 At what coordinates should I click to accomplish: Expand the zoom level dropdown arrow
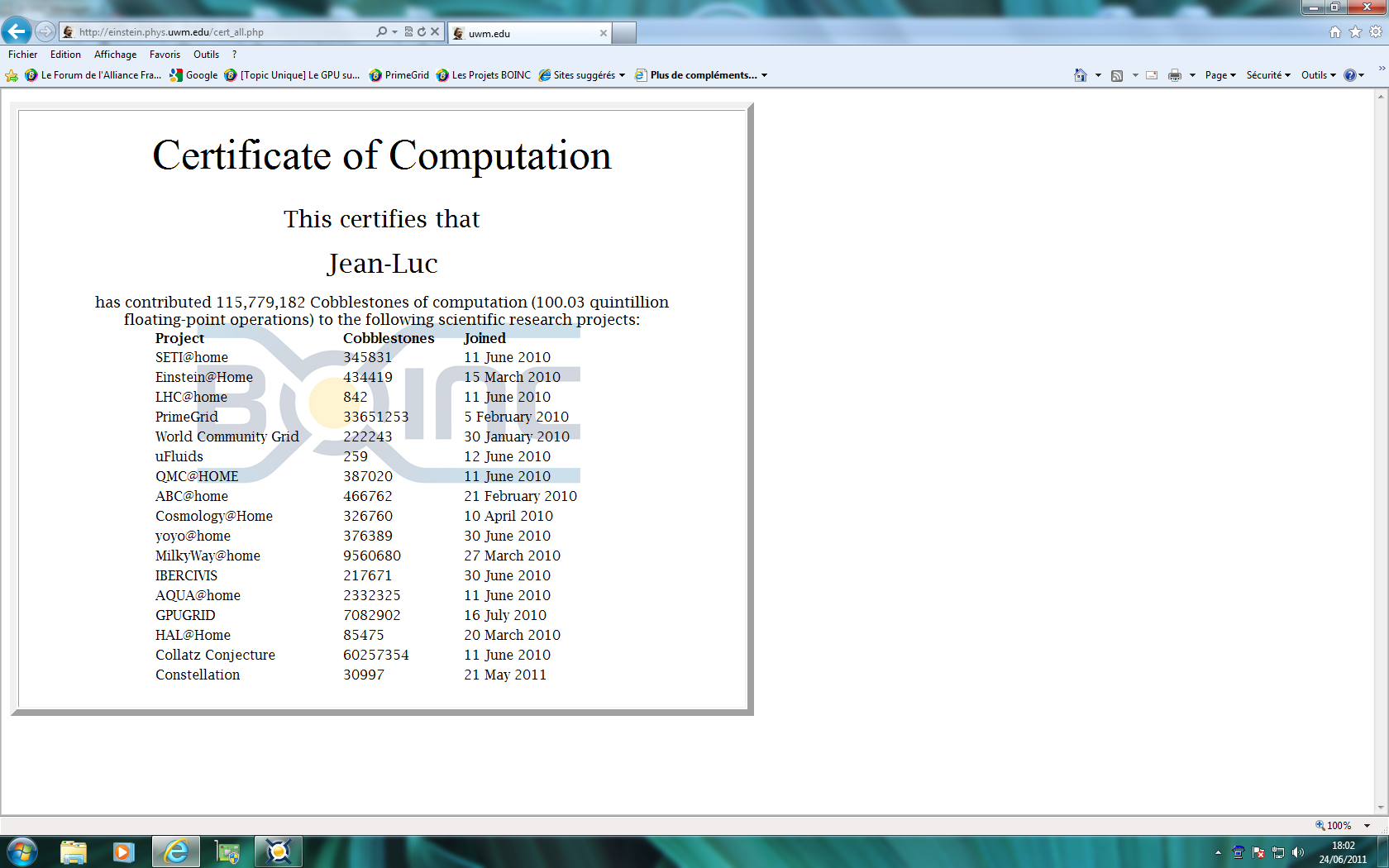point(1368,825)
